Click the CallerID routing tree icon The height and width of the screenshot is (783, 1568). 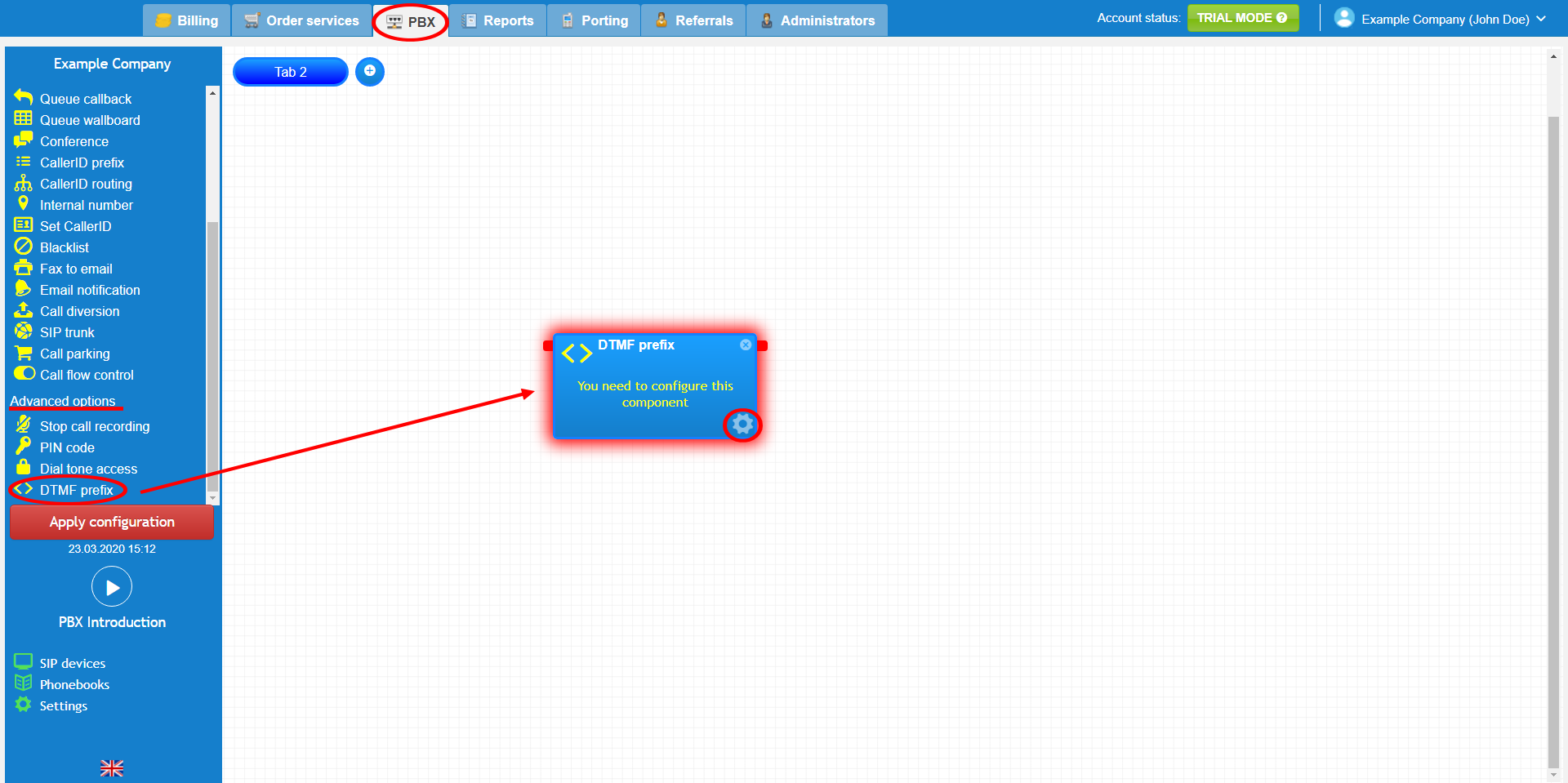click(x=23, y=183)
